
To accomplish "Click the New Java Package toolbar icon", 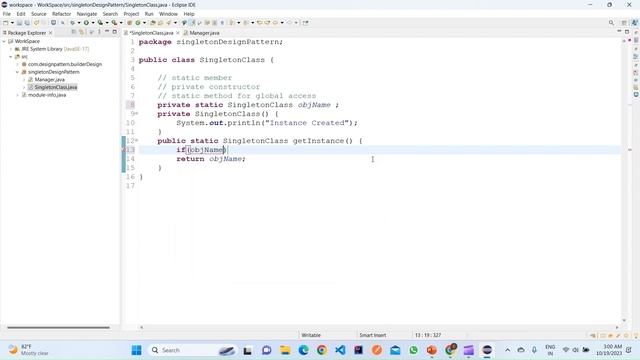I will click(x=129, y=23).
